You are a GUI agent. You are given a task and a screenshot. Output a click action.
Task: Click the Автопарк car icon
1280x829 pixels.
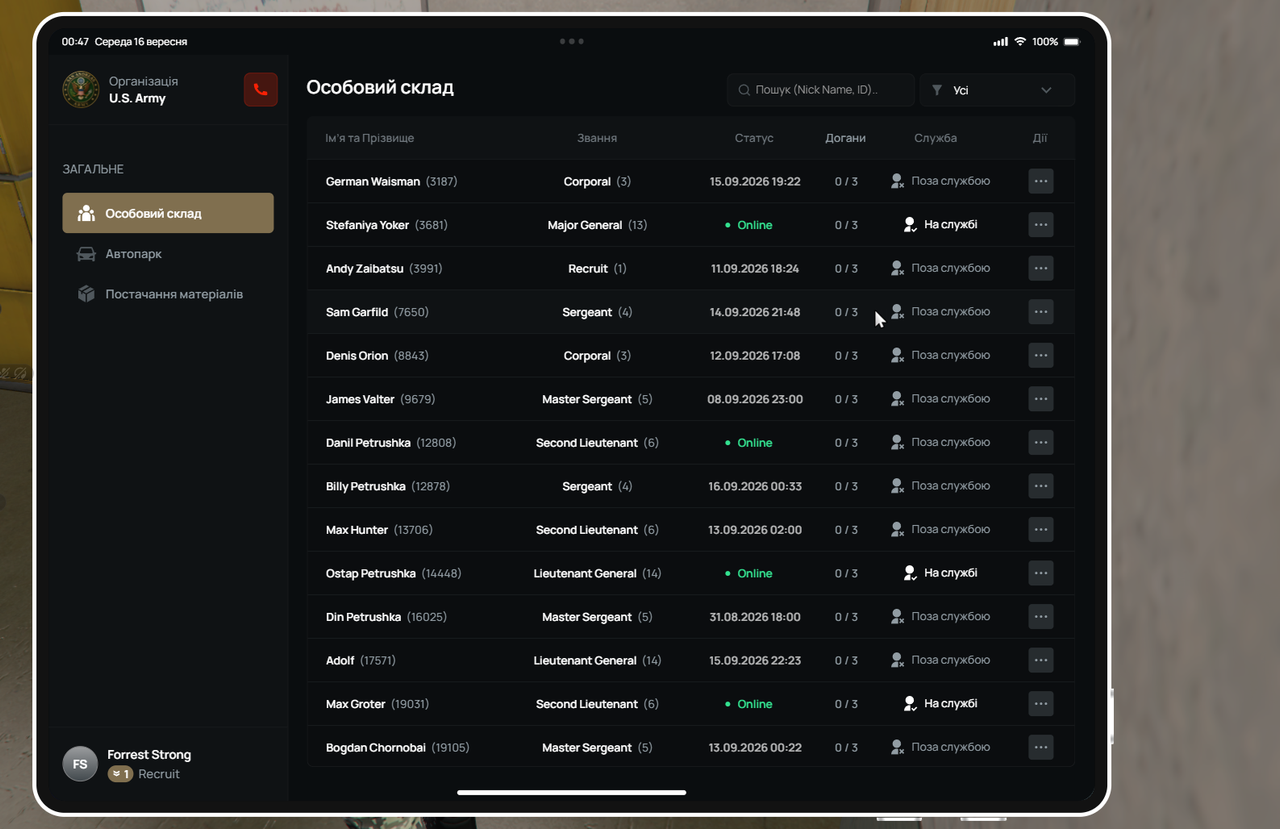tap(87, 254)
